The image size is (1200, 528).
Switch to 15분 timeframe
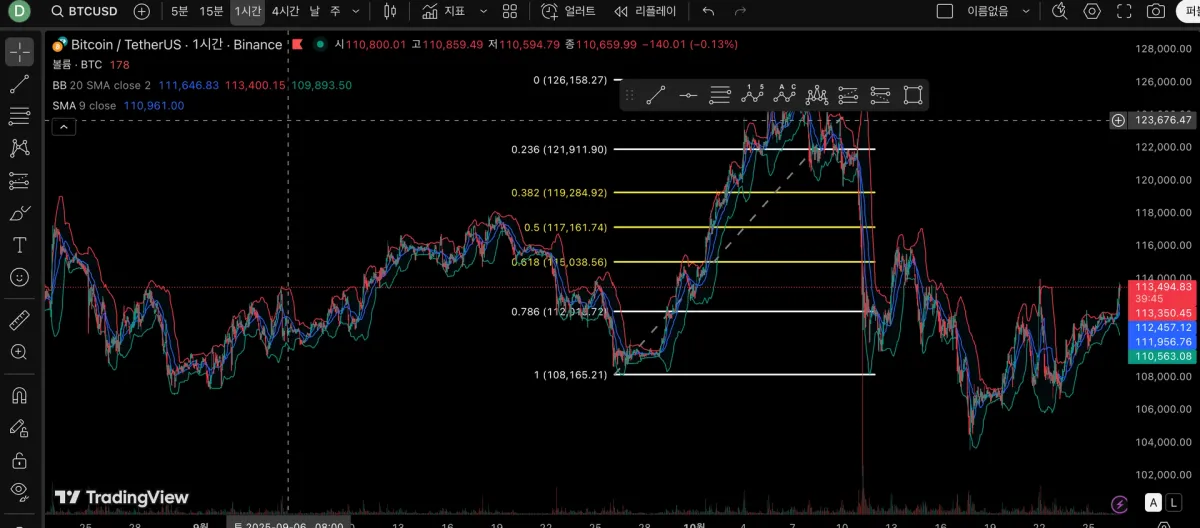tap(211, 11)
